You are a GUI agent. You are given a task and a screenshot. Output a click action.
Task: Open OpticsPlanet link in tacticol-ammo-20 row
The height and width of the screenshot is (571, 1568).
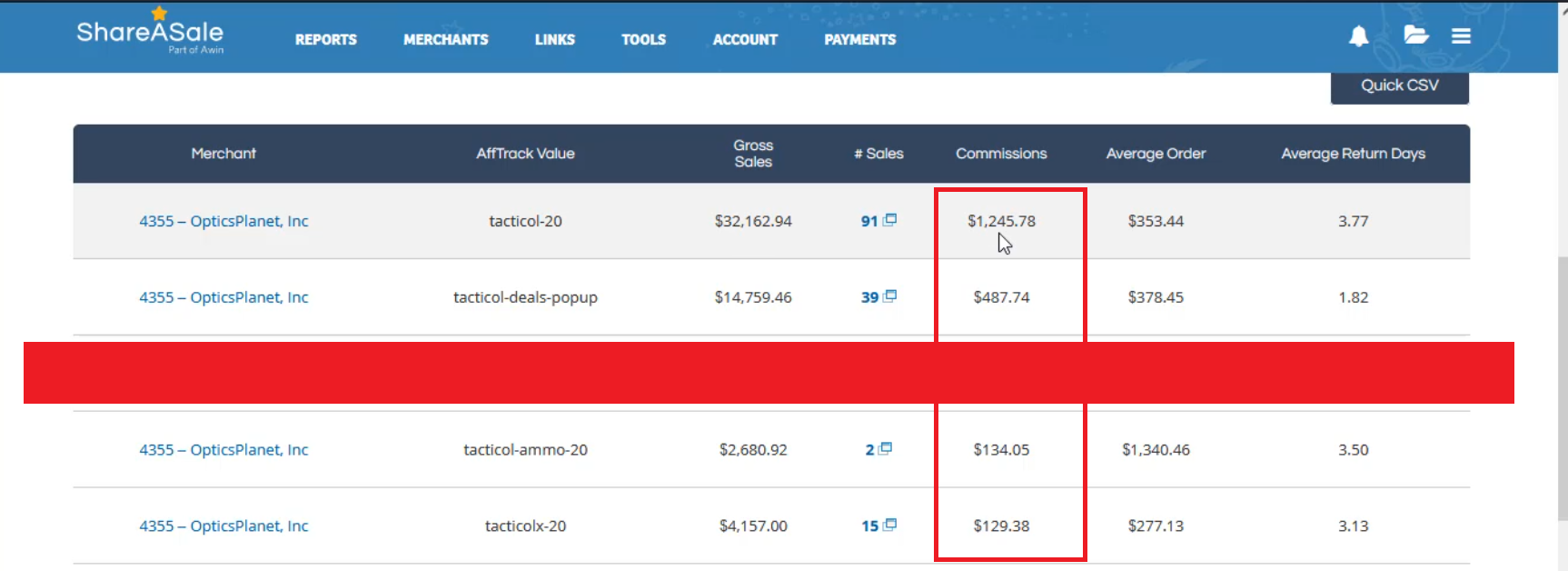223,450
